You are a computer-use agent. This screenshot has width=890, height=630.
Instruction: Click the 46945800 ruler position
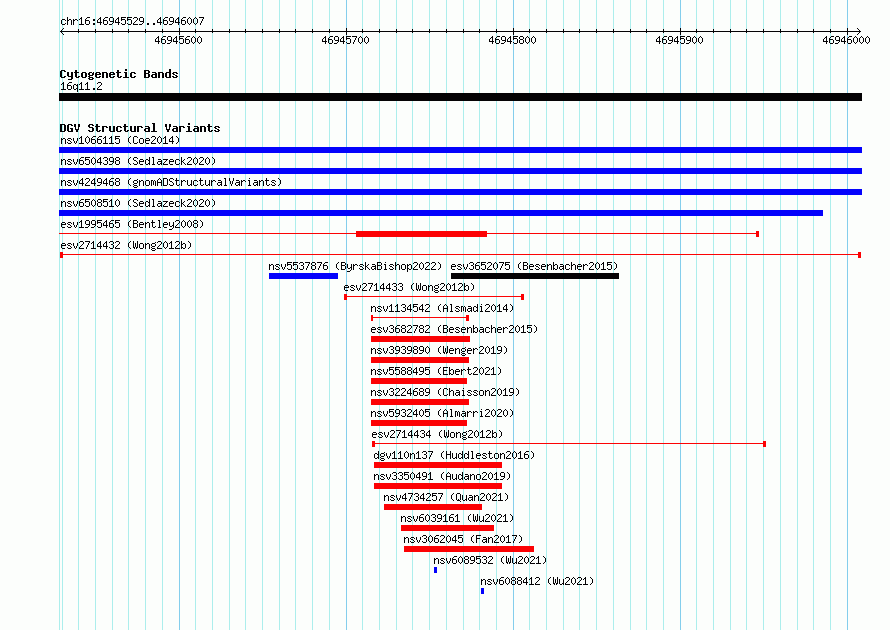[x=512, y=40]
